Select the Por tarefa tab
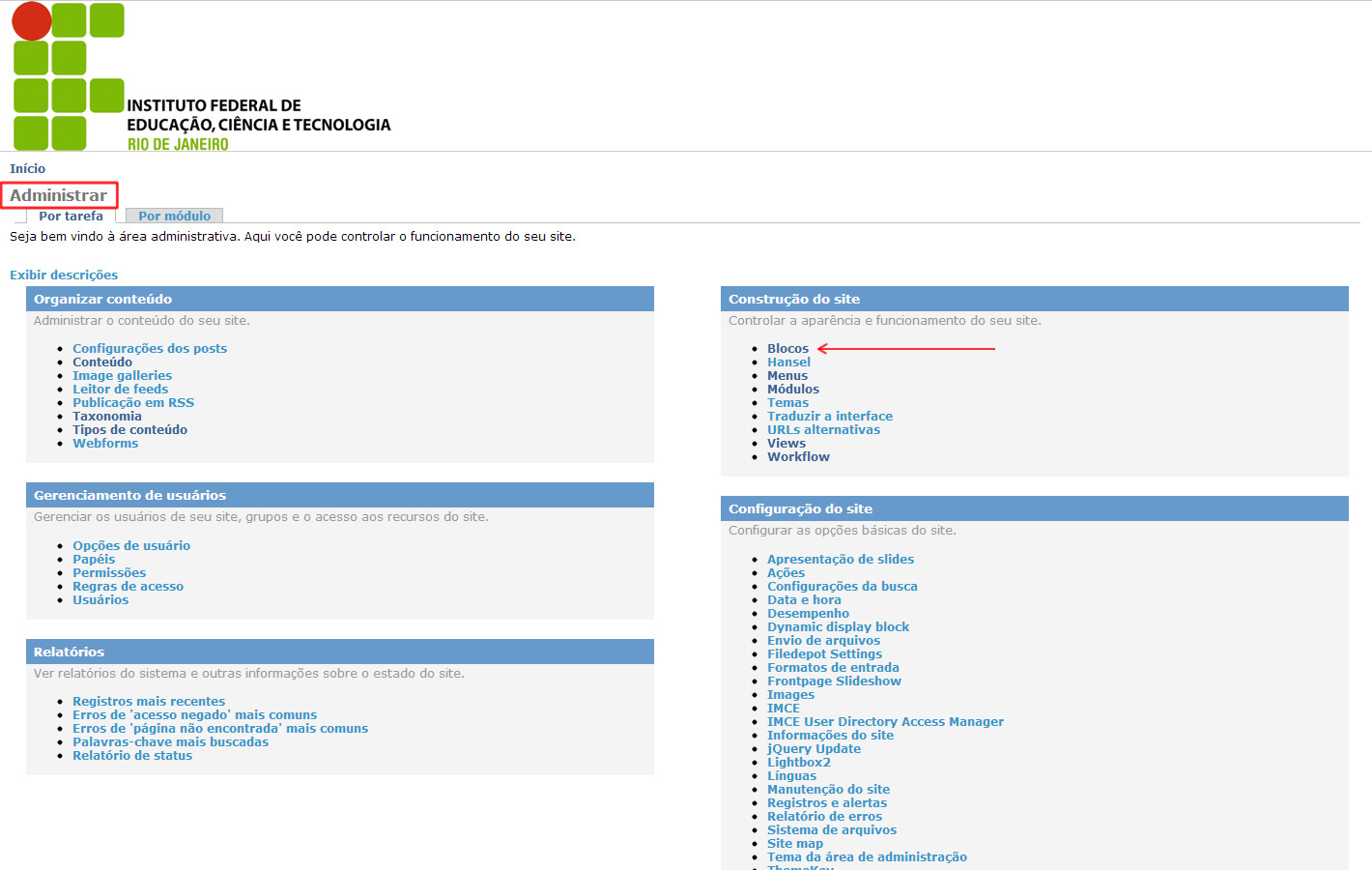This screenshot has width=1372, height=870. pyautogui.click(x=71, y=217)
